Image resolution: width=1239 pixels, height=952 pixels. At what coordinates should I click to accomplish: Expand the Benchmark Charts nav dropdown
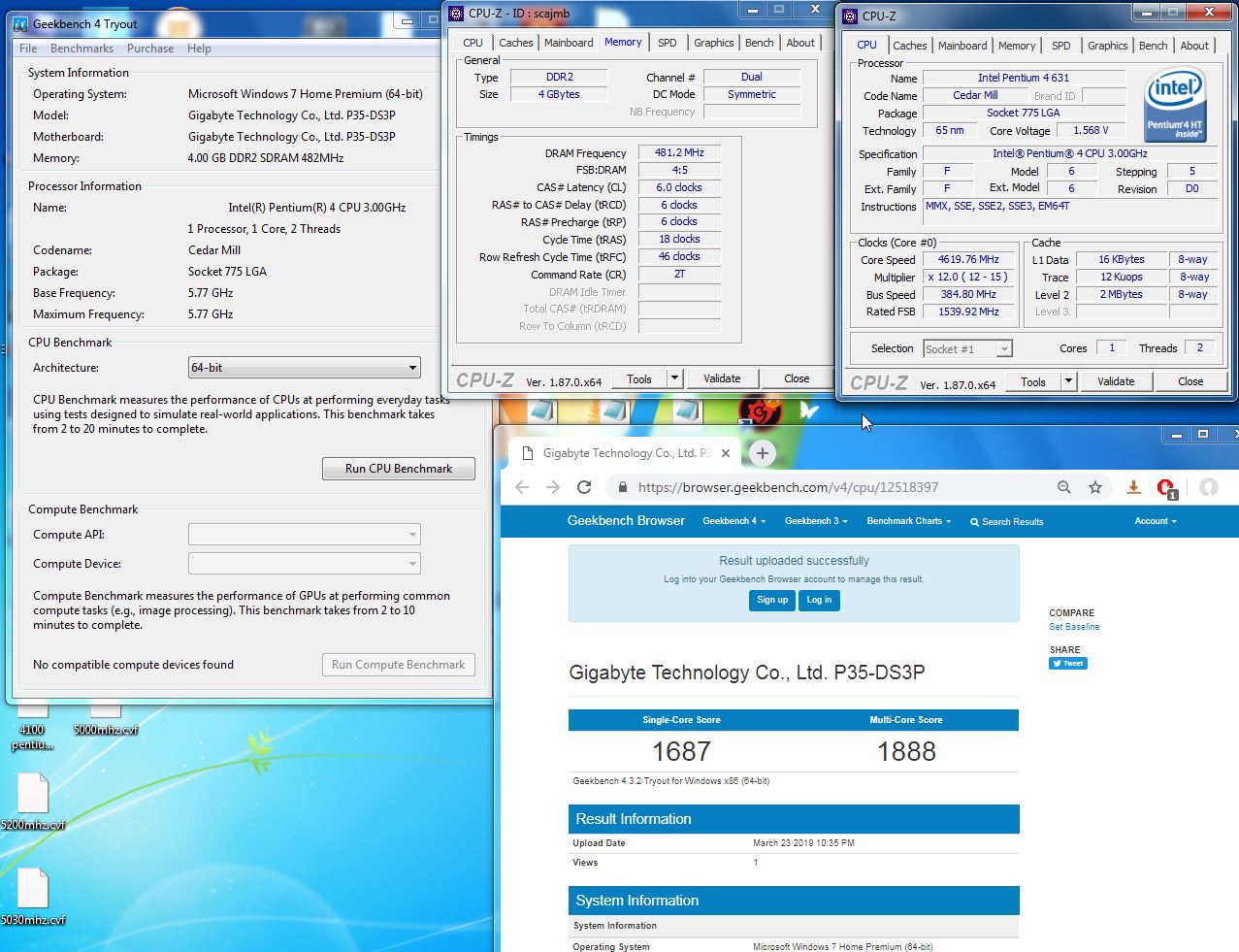pos(909,521)
